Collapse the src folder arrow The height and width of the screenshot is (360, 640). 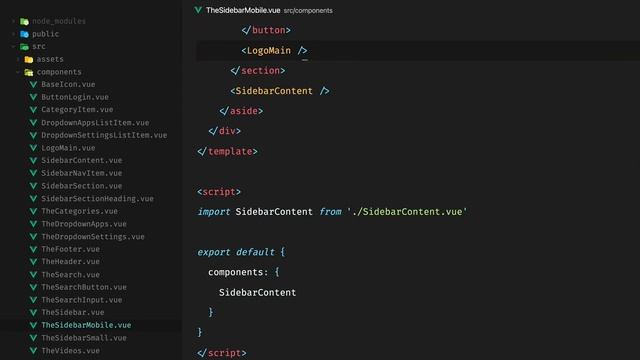13,47
